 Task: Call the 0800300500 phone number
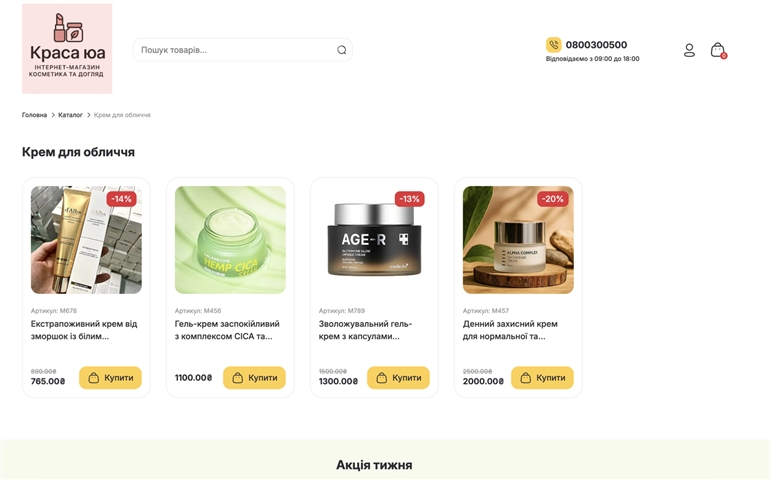point(596,45)
